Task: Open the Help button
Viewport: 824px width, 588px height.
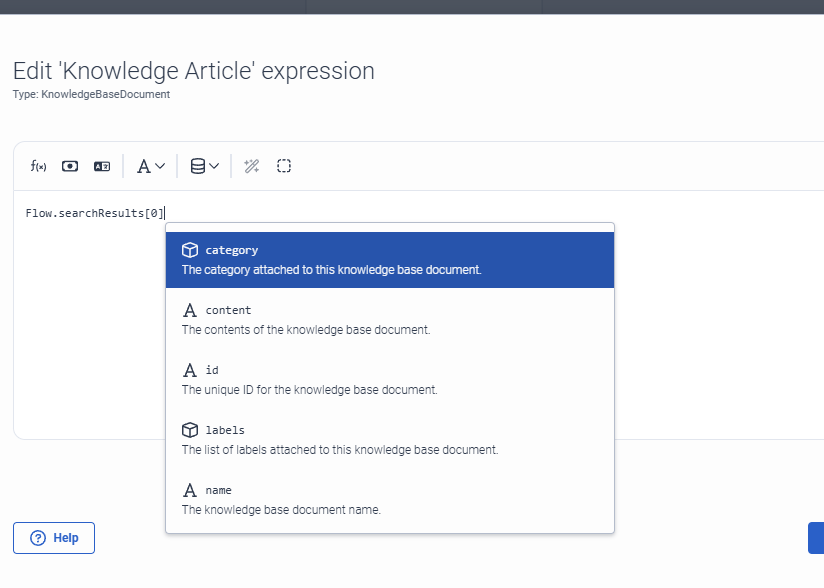Action: point(54,538)
